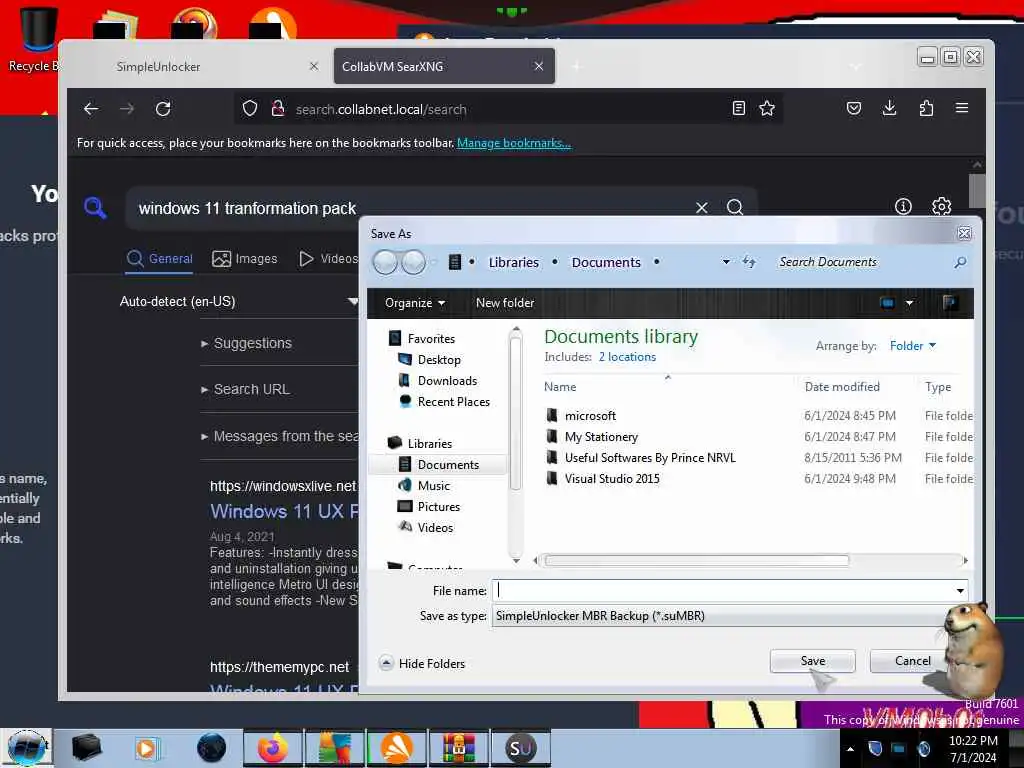
Task: Open the Firefox downloads panel
Action: click(889, 108)
